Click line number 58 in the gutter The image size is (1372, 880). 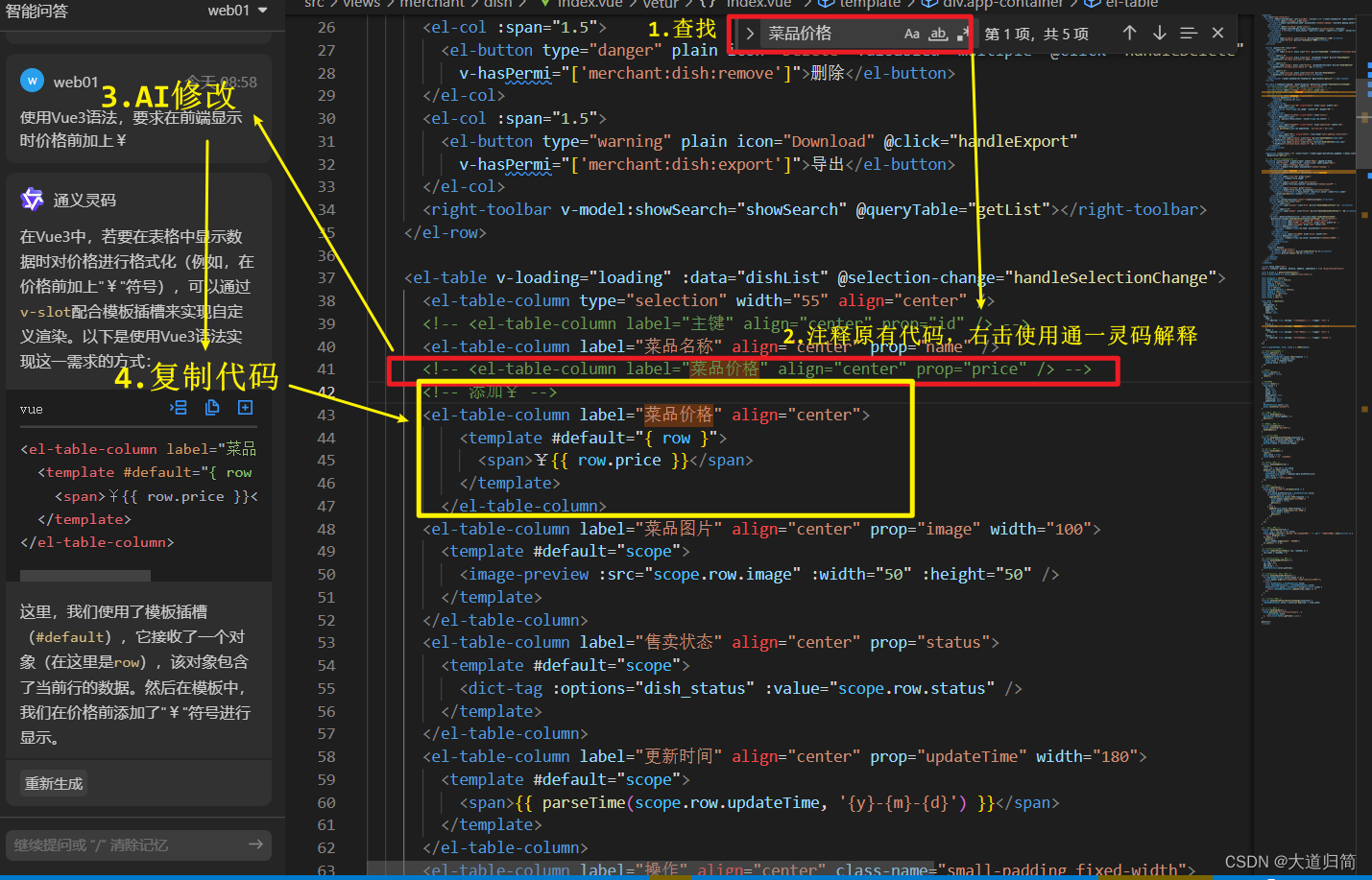(x=326, y=756)
